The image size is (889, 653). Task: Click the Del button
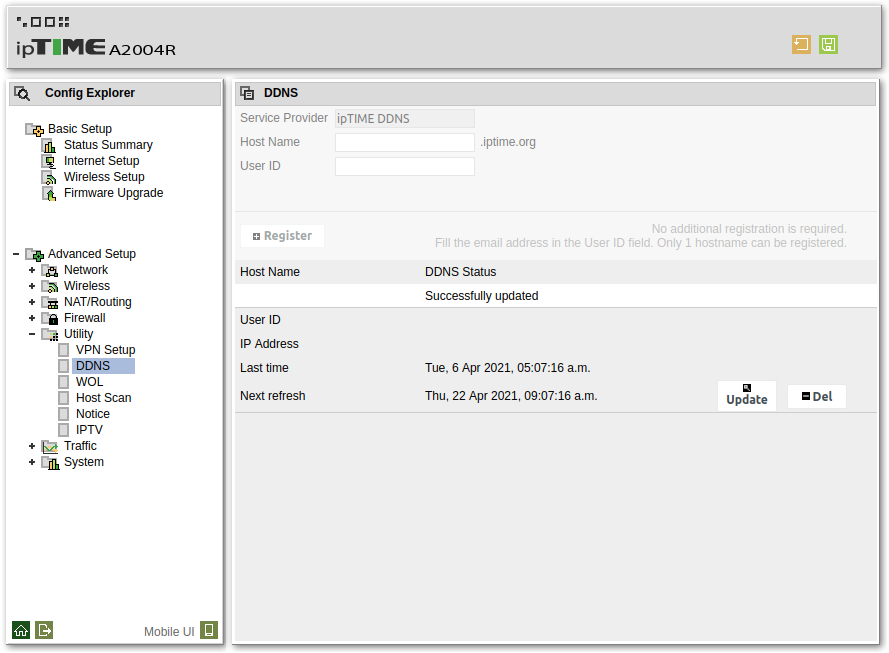[817, 396]
